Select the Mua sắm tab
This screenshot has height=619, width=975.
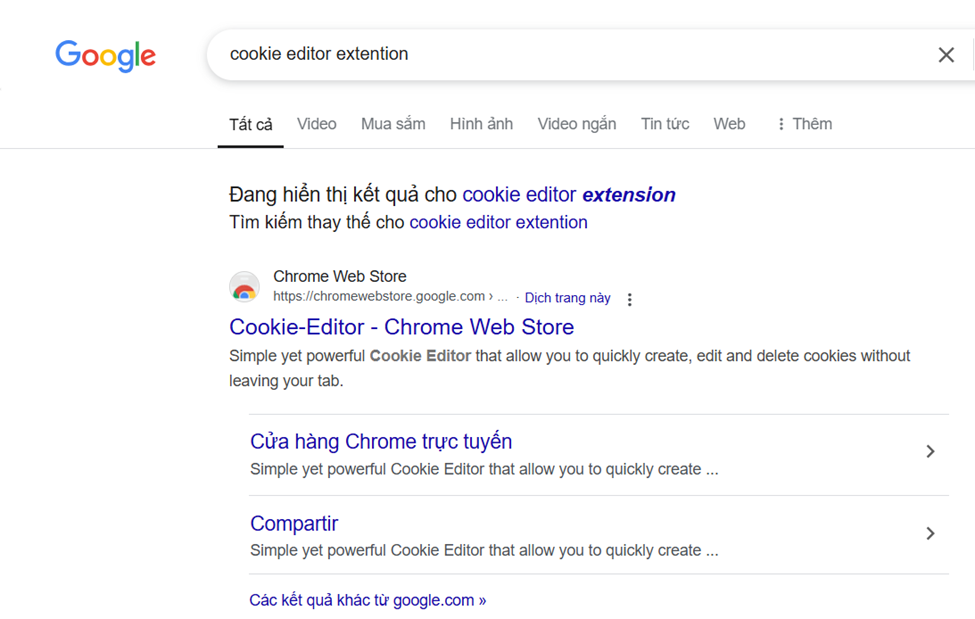coord(393,124)
